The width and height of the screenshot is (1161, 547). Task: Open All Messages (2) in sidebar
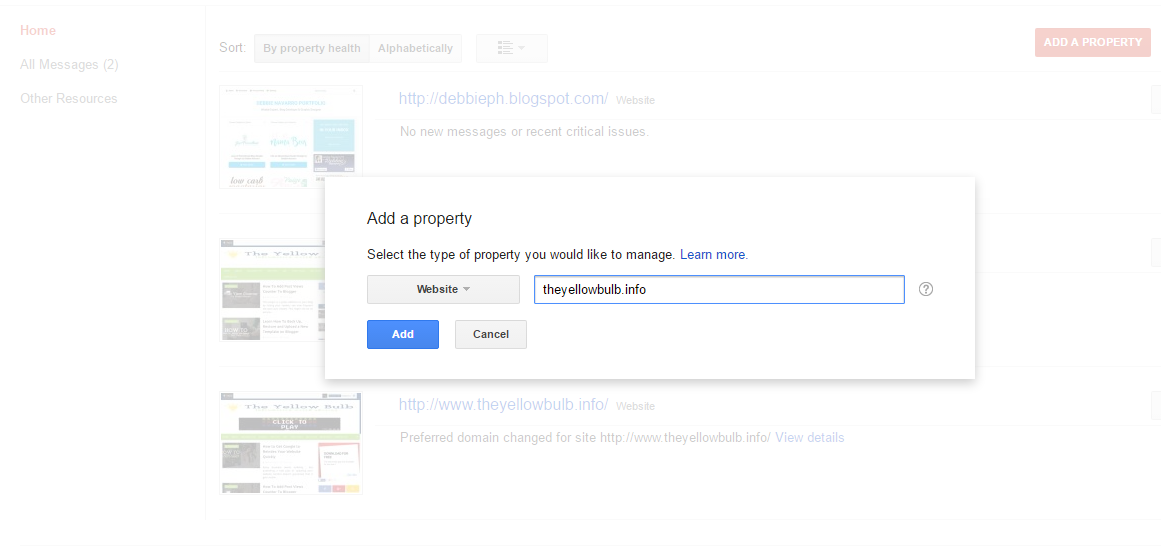click(x=69, y=64)
